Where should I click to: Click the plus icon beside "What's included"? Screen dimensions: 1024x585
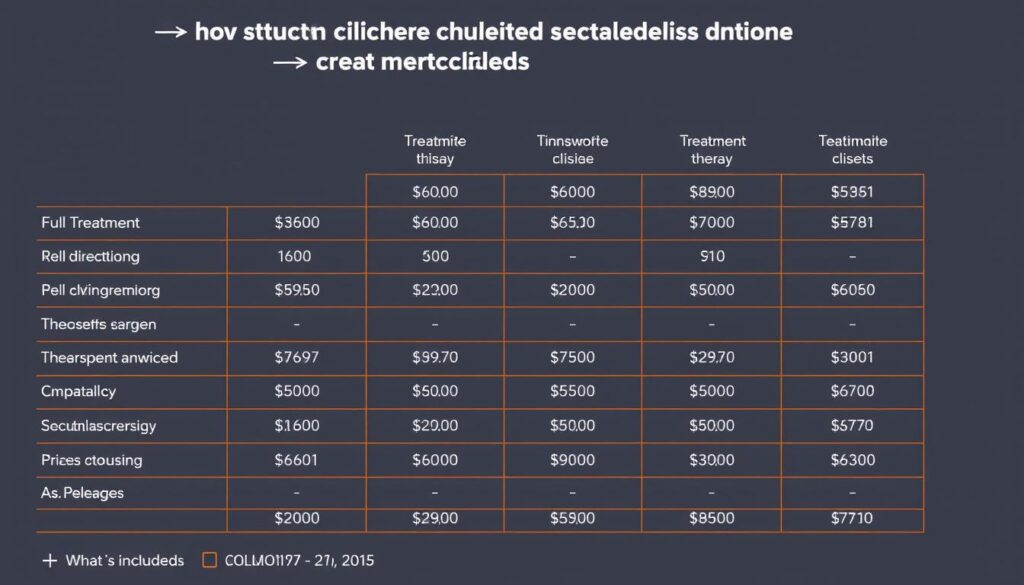pos(49,560)
